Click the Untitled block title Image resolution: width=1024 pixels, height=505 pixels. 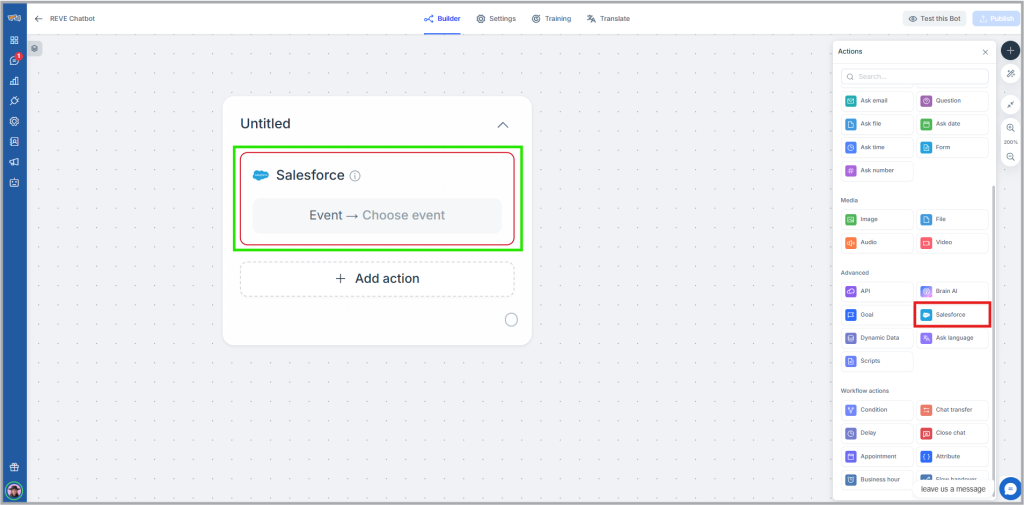[x=265, y=123]
